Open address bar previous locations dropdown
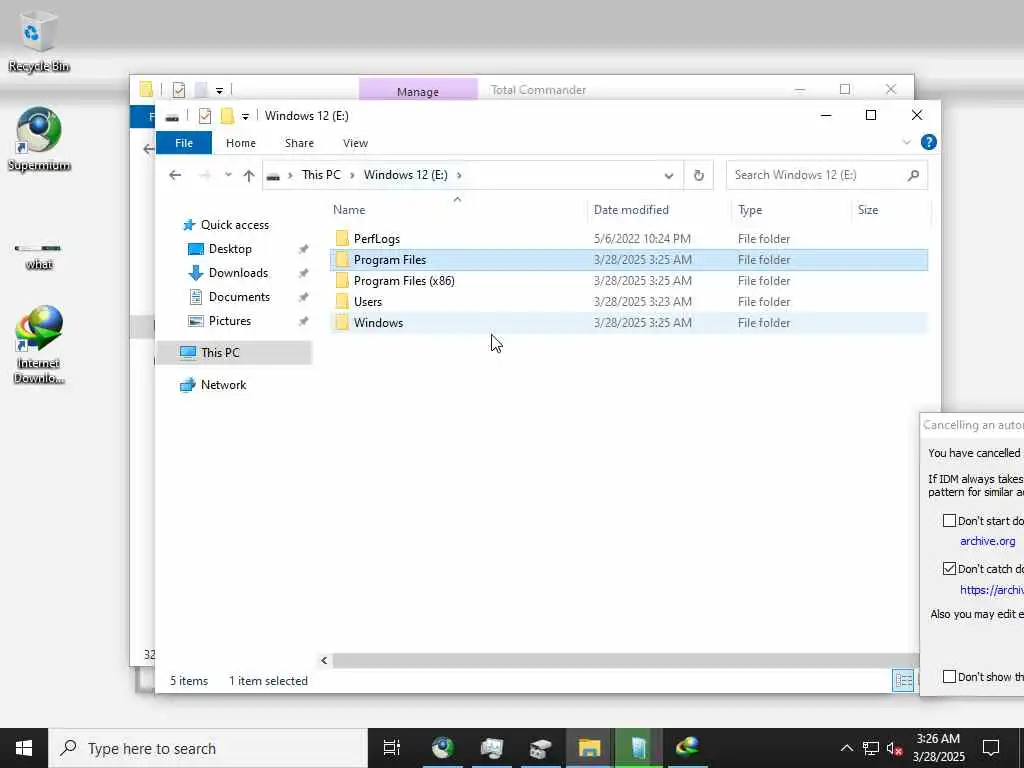Viewport: 1024px width, 768px height. (669, 176)
